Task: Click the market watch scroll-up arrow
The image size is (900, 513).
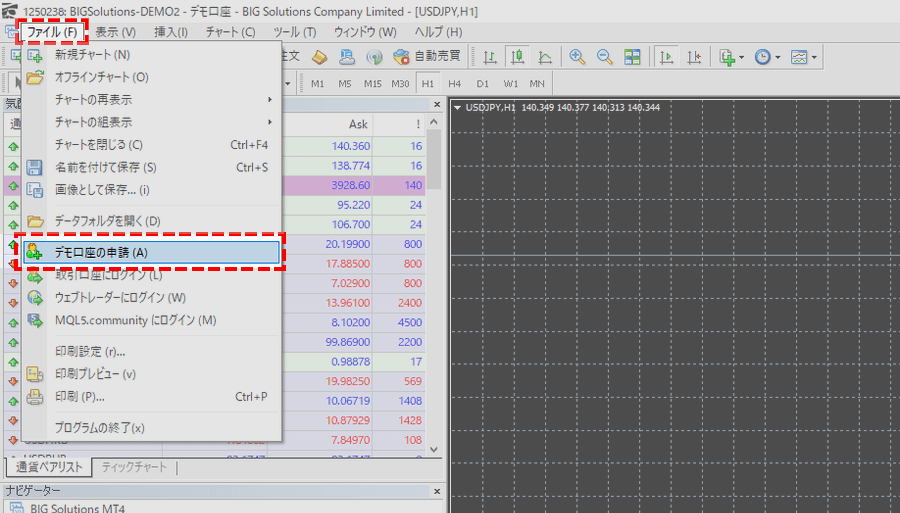Action: tap(434, 122)
